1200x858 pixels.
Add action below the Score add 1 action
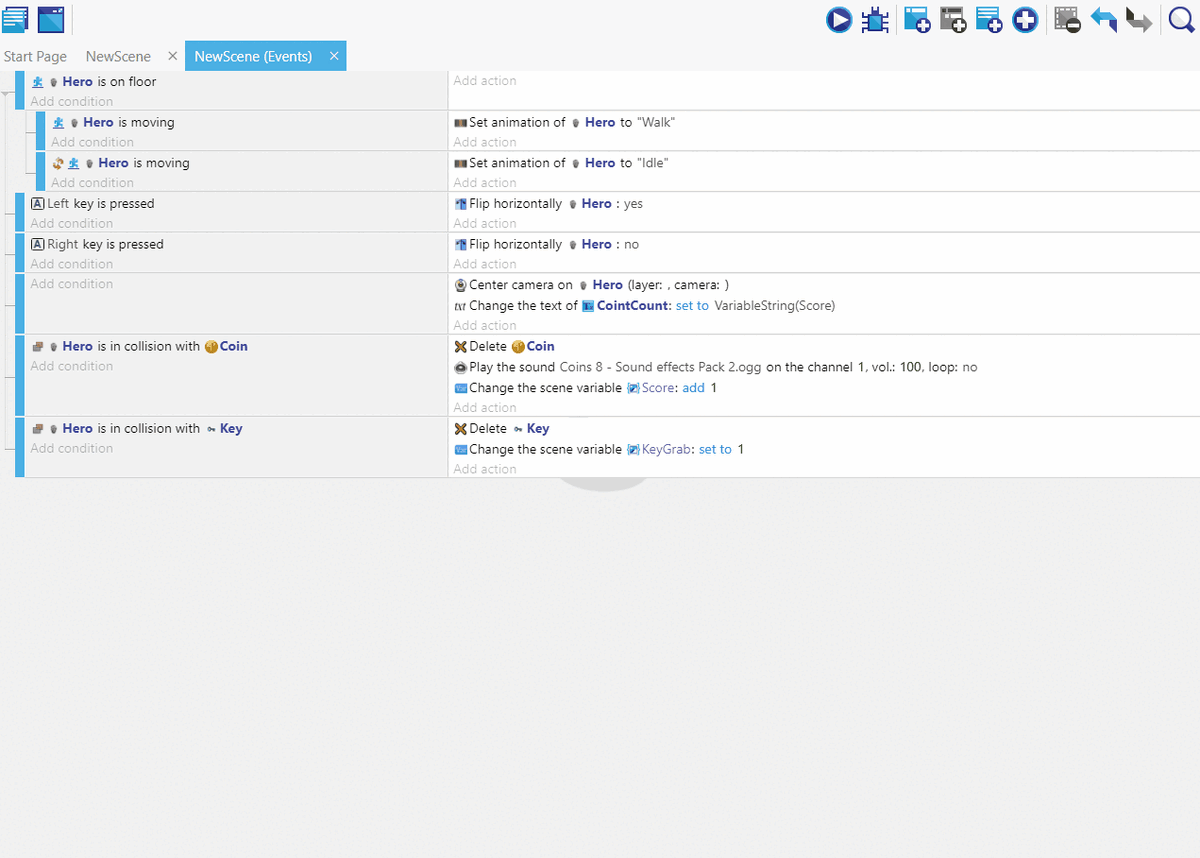coord(485,407)
